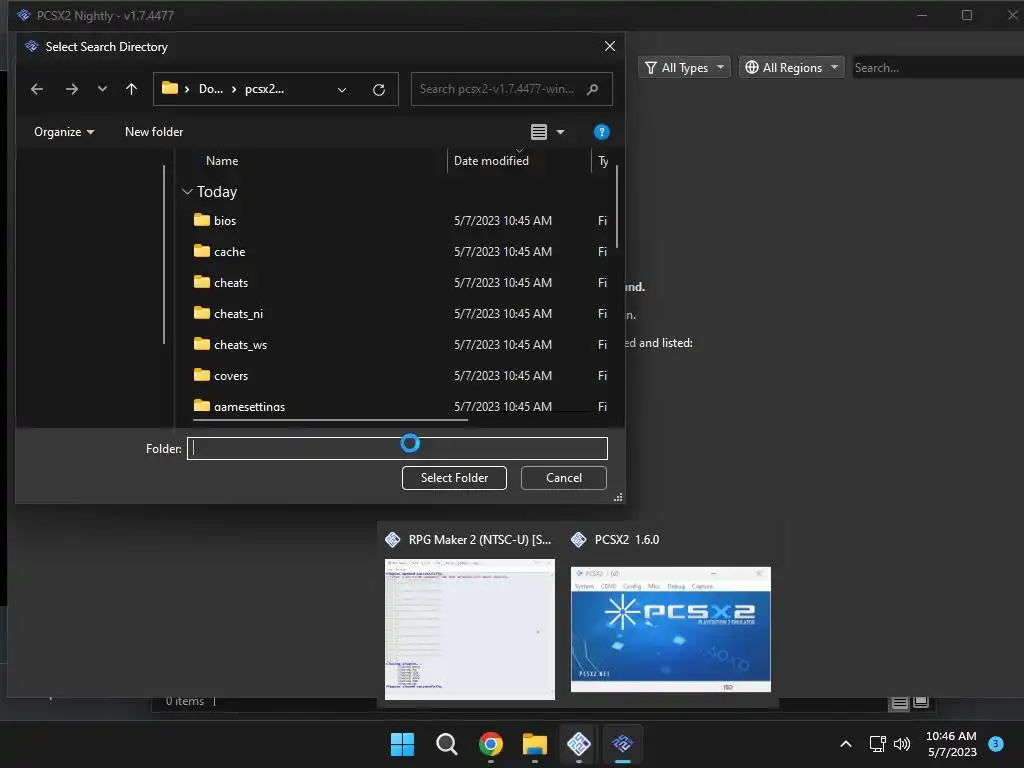Open All Regions filter in PCSX2
Screen dimensions: 1024x768
(x=792, y=67)
